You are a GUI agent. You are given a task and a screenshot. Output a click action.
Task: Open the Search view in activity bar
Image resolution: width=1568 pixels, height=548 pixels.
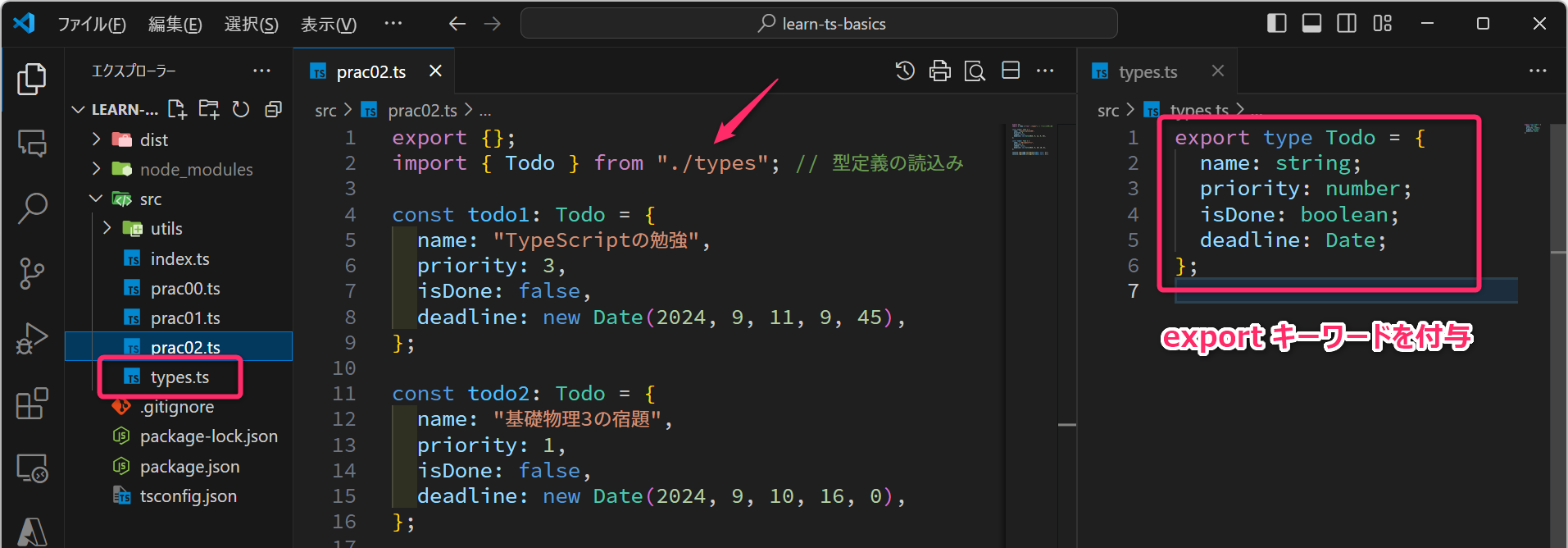point(32,208)
